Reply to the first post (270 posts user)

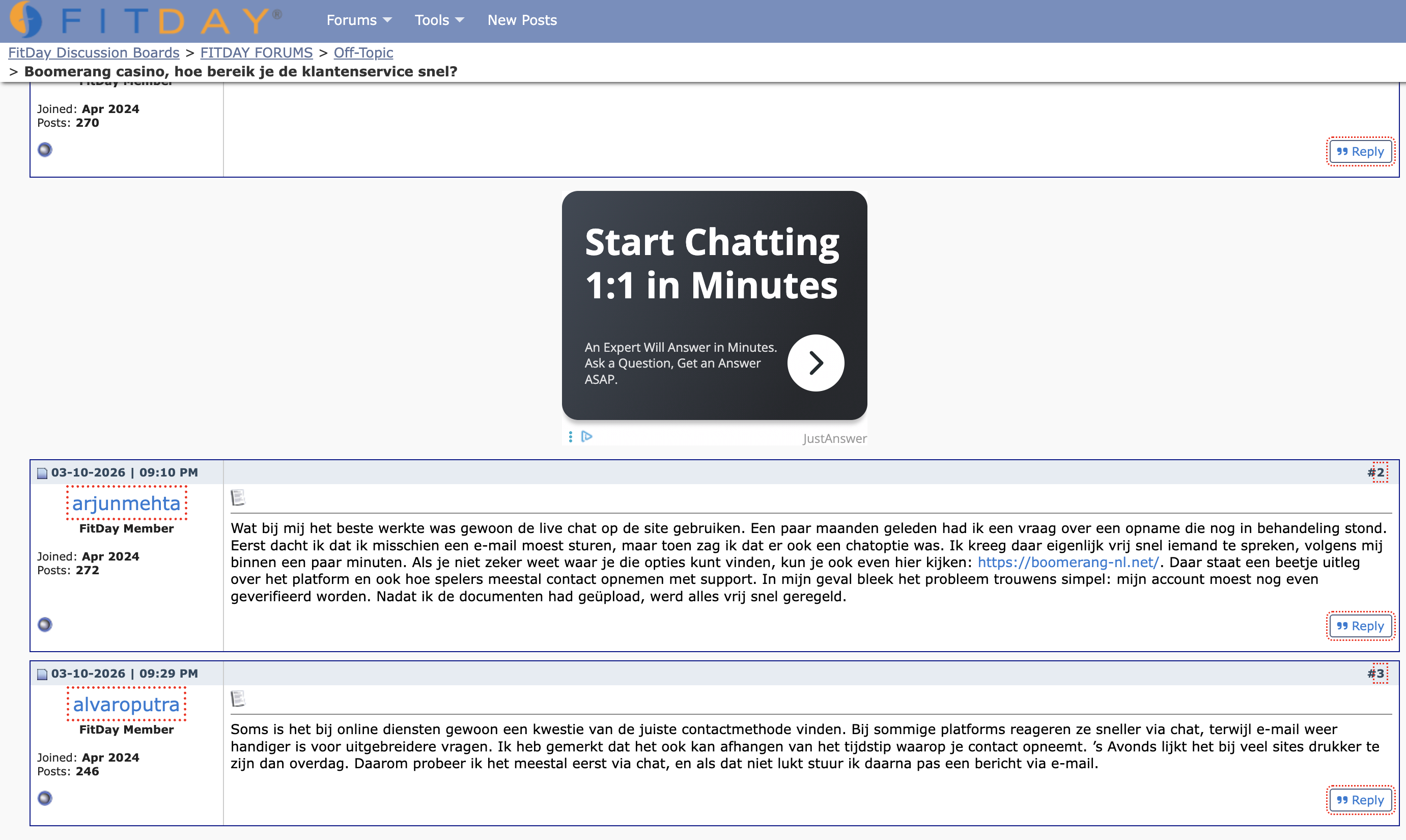[1360, 152]
